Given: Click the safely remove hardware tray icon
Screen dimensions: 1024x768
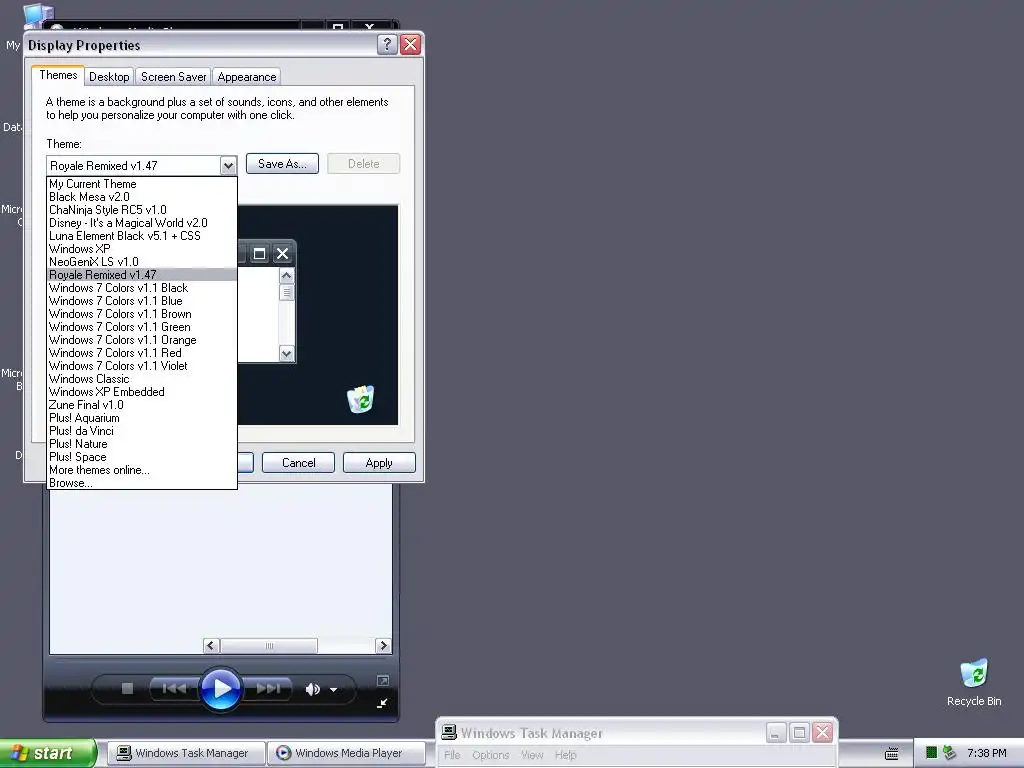Looking at the screenshot, I should pos(949,753).
